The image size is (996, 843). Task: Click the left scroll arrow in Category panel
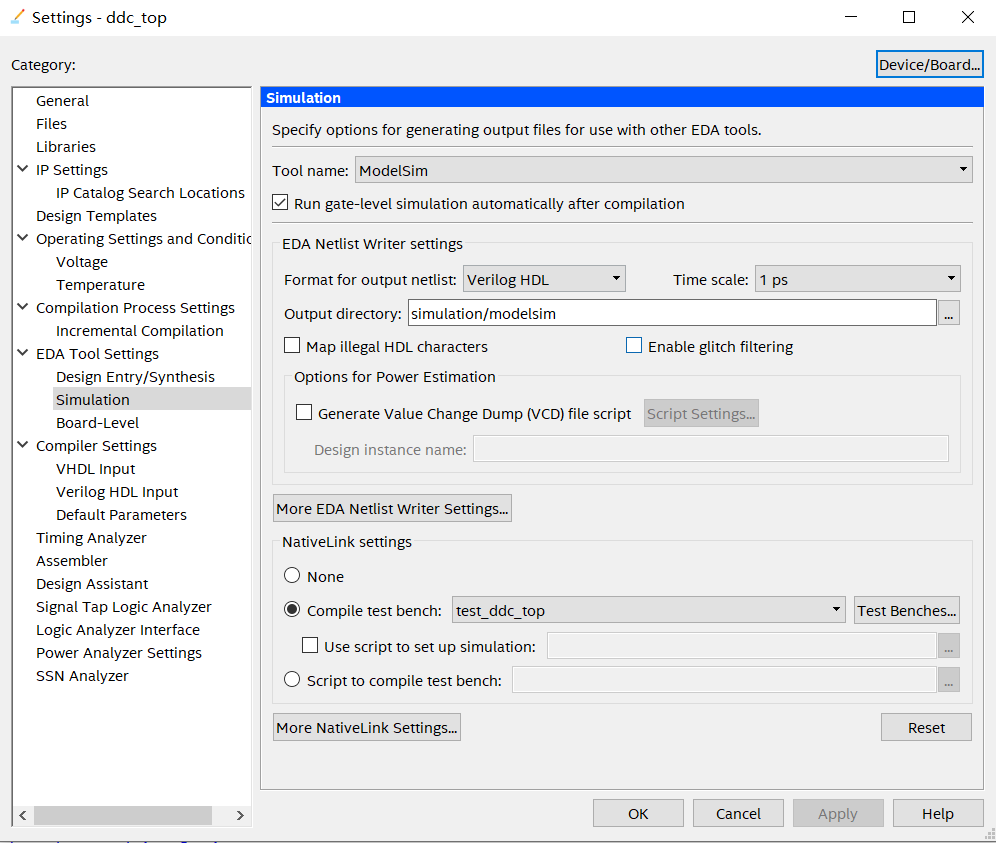(x=23, y=815)
